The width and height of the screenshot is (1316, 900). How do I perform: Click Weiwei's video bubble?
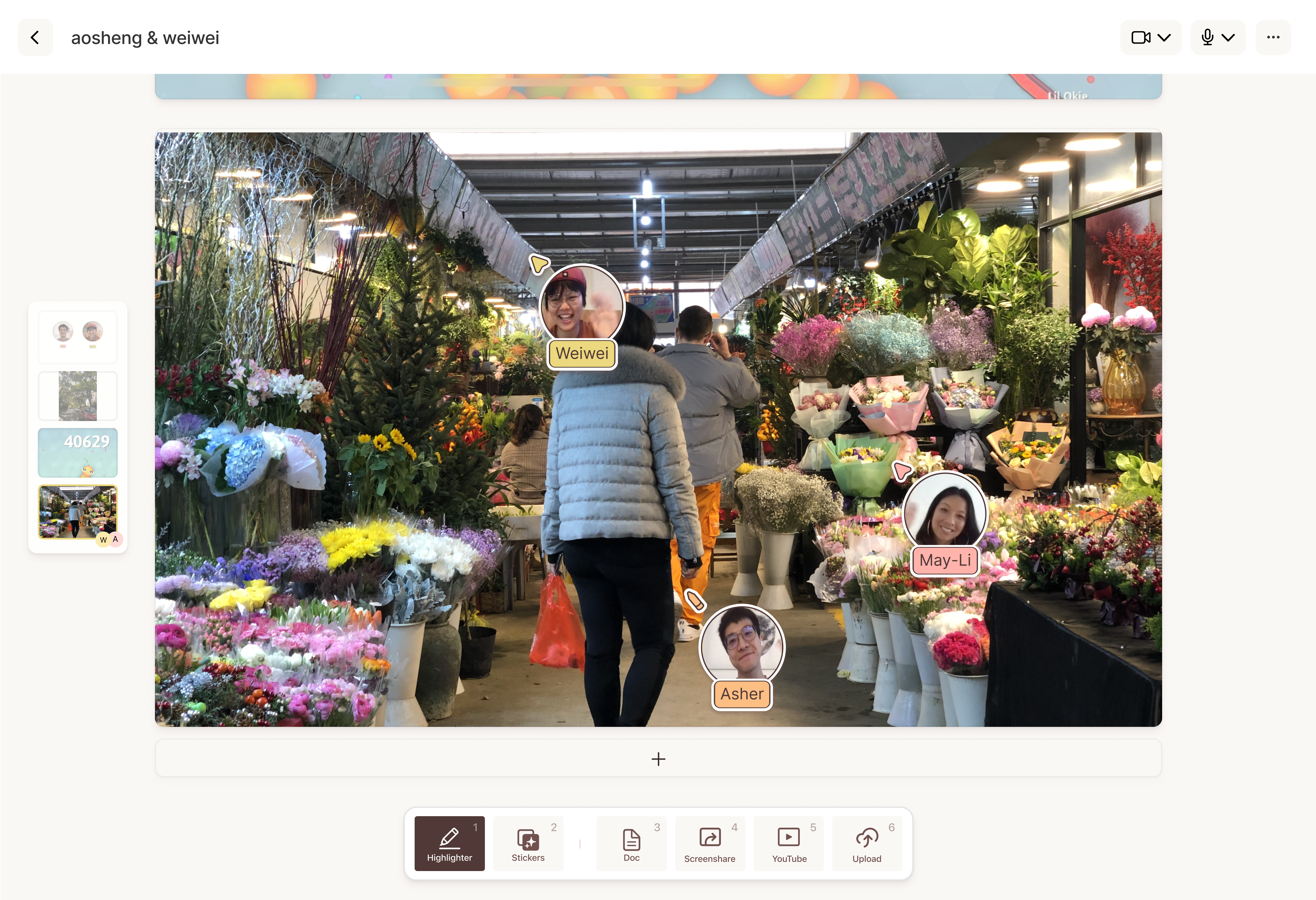pyautogui.click(x=582, y=306)
